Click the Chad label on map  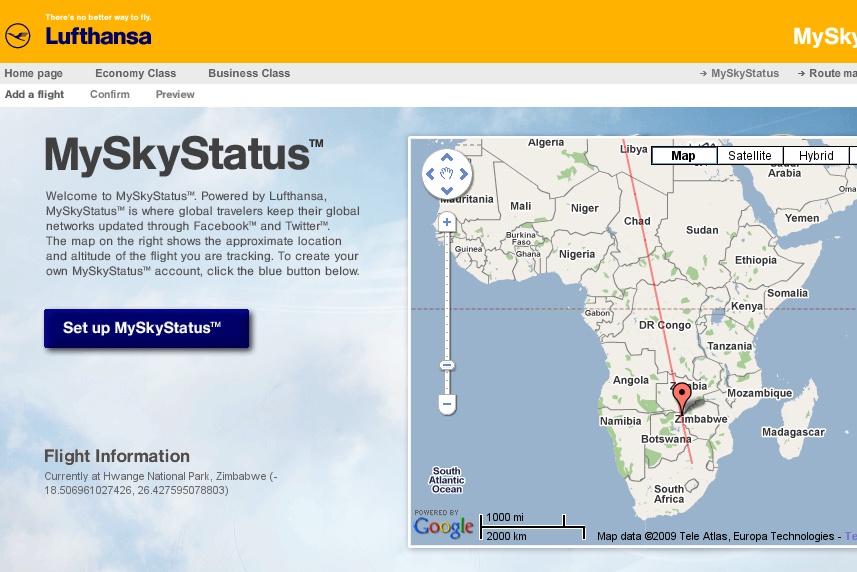coord(637,221)
